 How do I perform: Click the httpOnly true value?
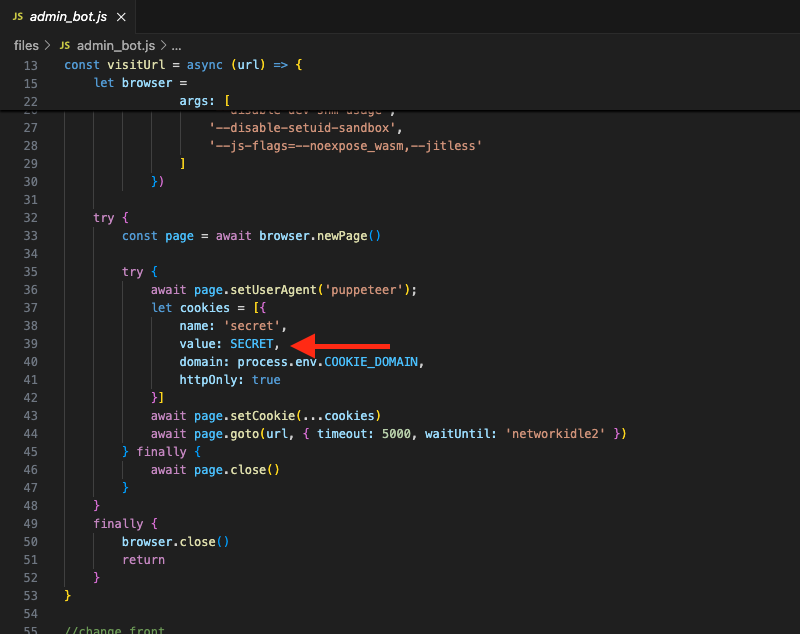[x=266, y=380]
